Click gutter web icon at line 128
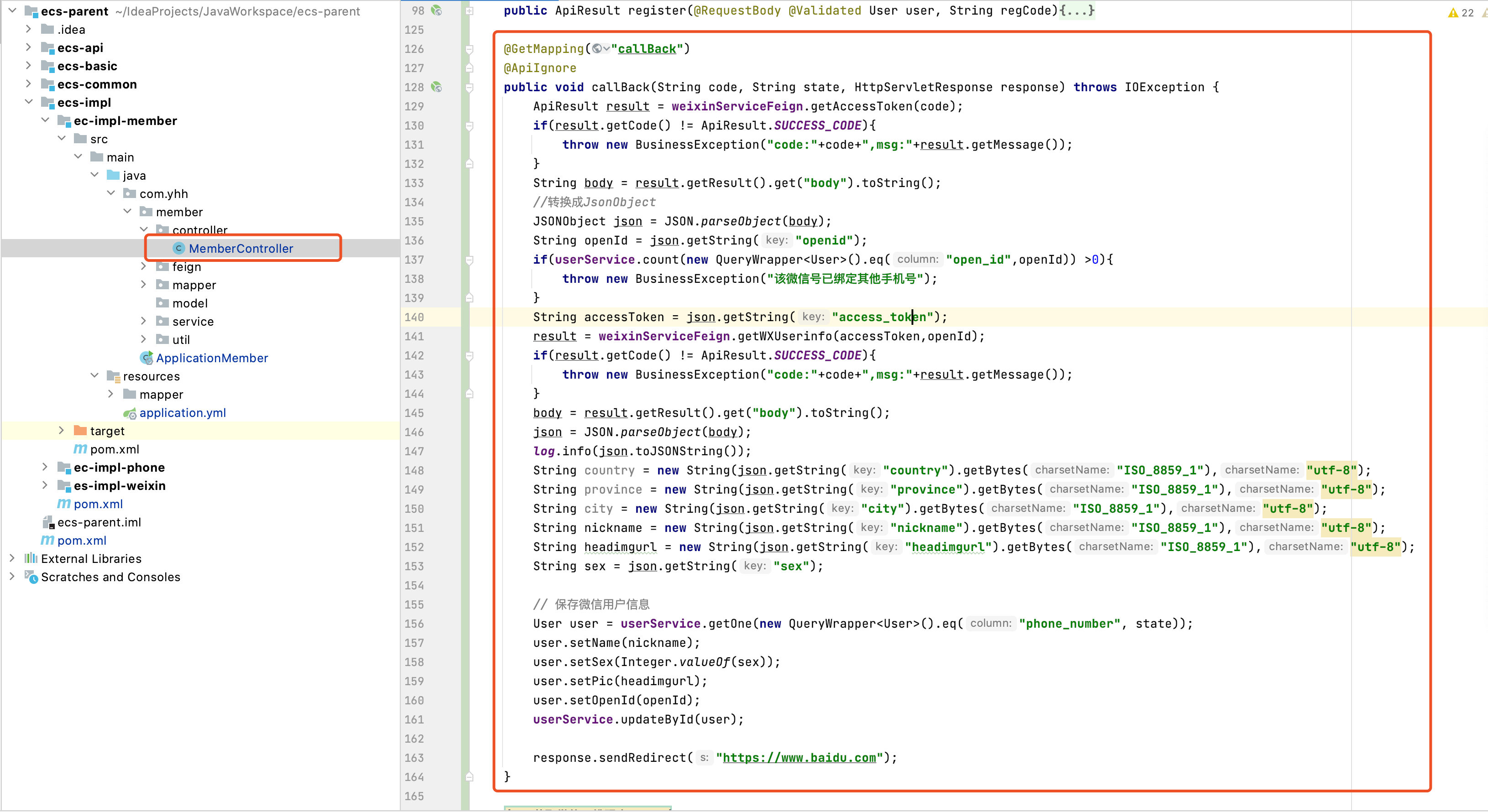The width and height of the screenshot is (1488, 812). (437, 87)
